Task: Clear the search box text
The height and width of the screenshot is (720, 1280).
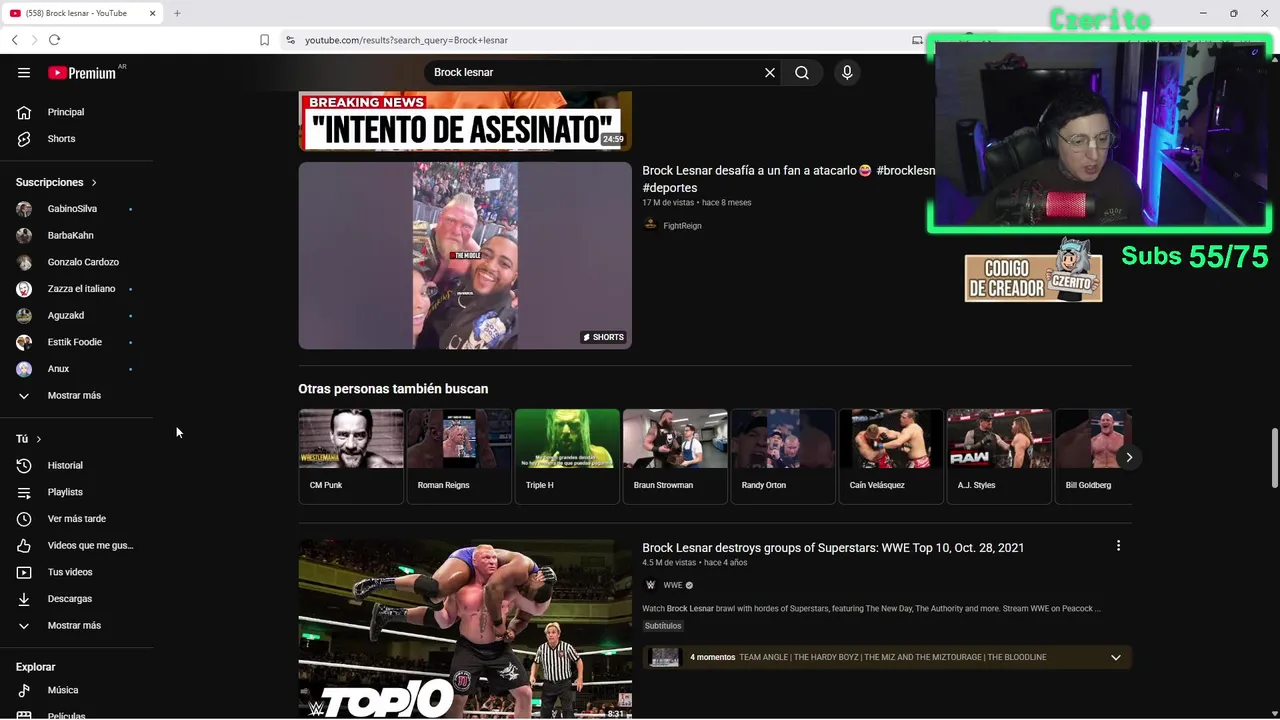Action: [770, 72]
